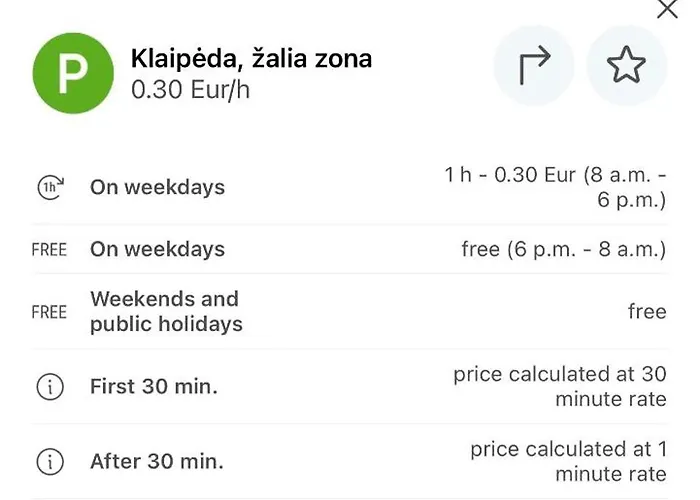
Task: Select the Klaipėda, žalia zona title
Action: tap(251, 59)
